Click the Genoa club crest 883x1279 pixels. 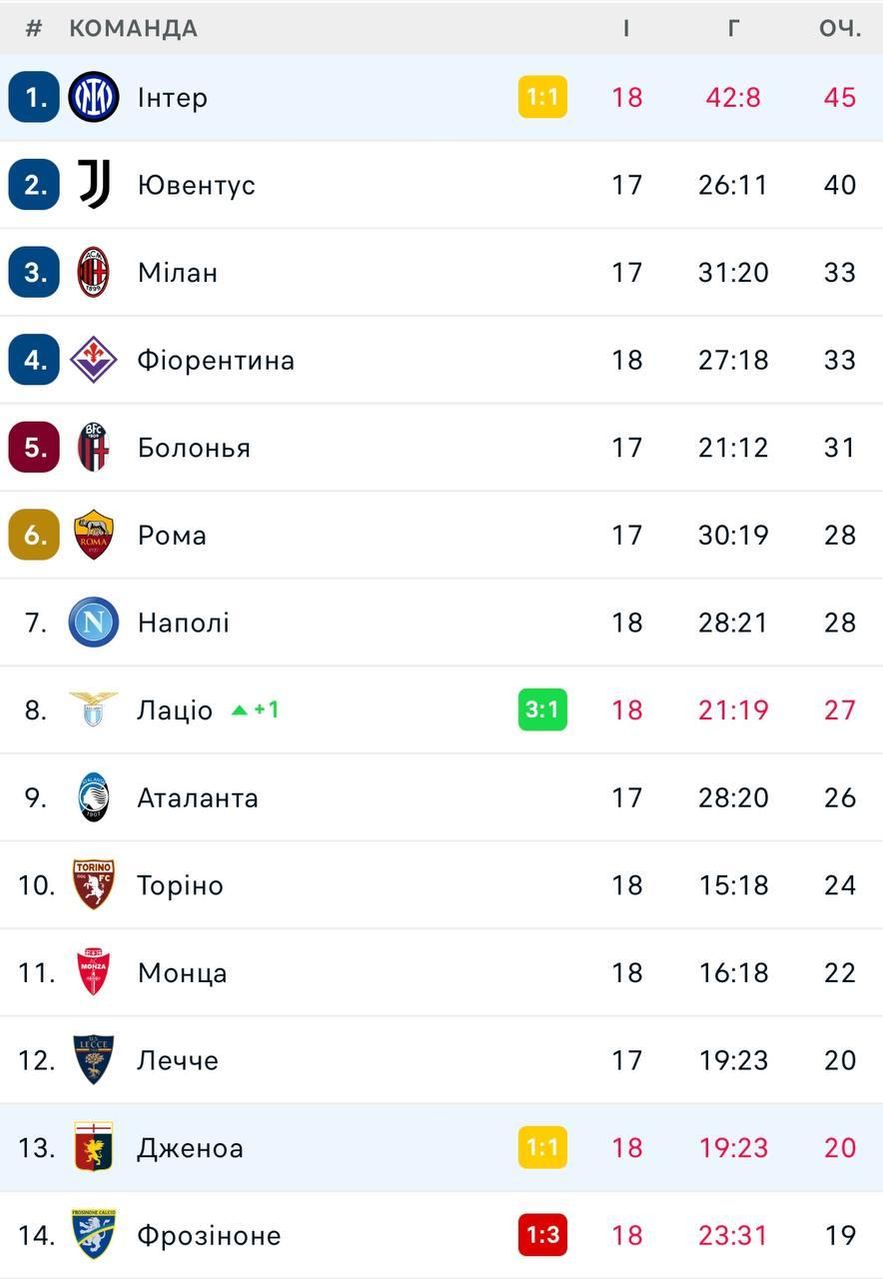click(x=94, y=1147)
